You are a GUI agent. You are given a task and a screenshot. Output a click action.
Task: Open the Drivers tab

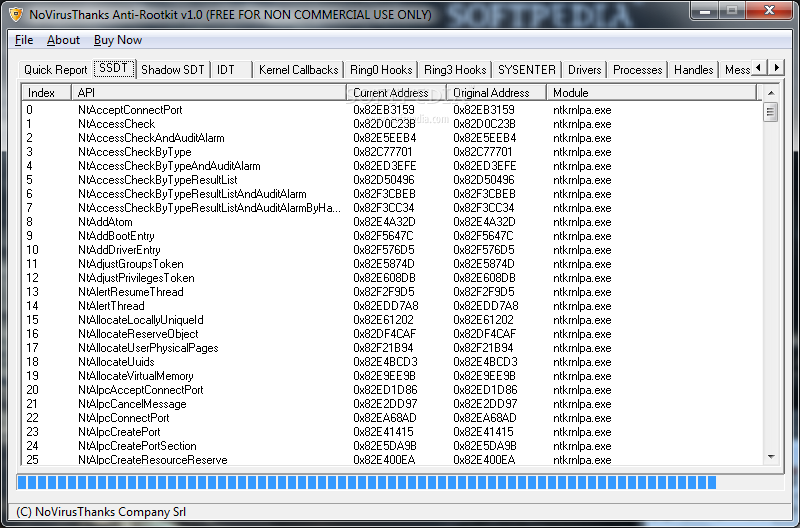tap(585, 70)
